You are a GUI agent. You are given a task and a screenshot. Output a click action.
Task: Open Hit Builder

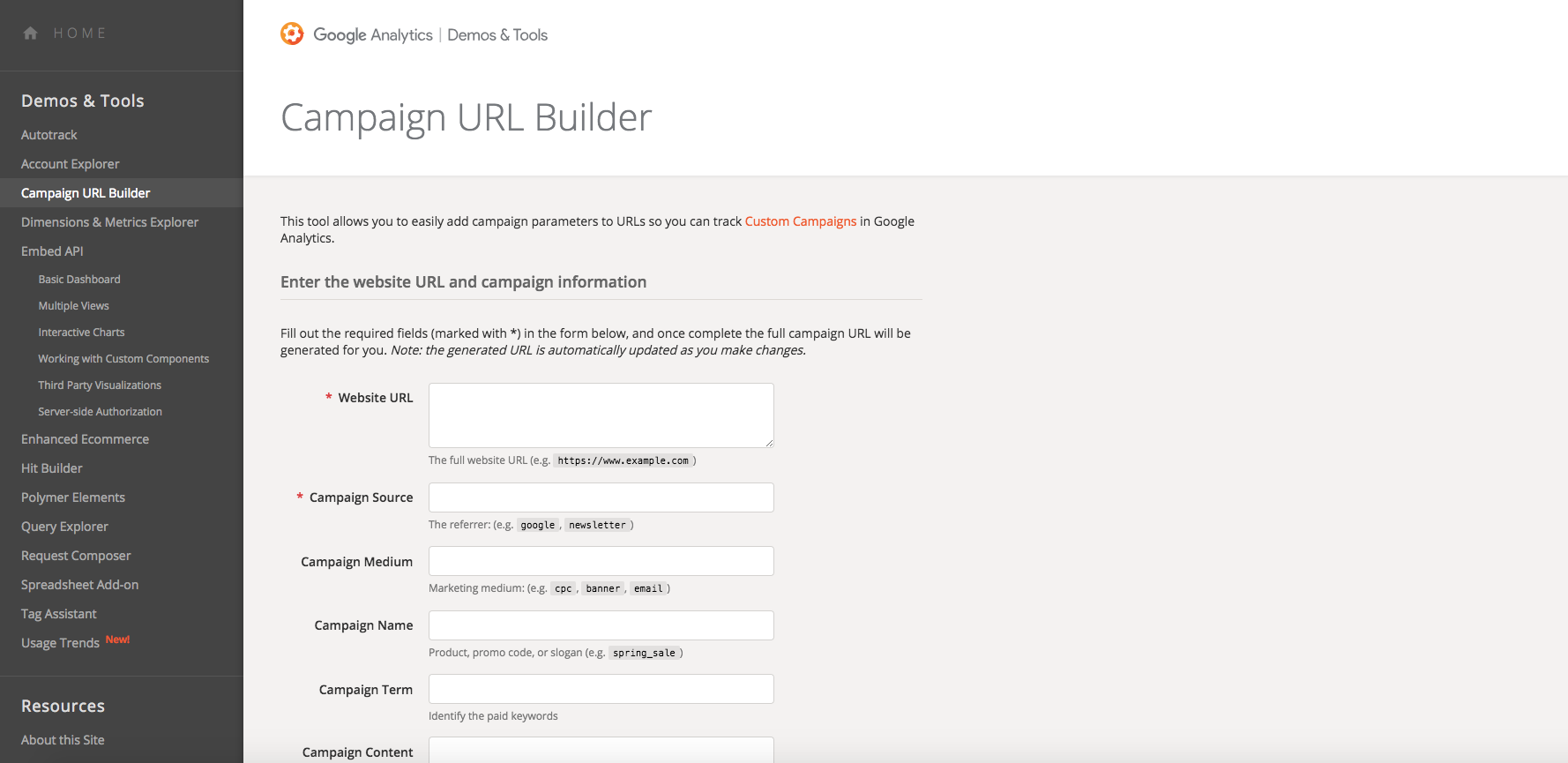coord(52,468)
